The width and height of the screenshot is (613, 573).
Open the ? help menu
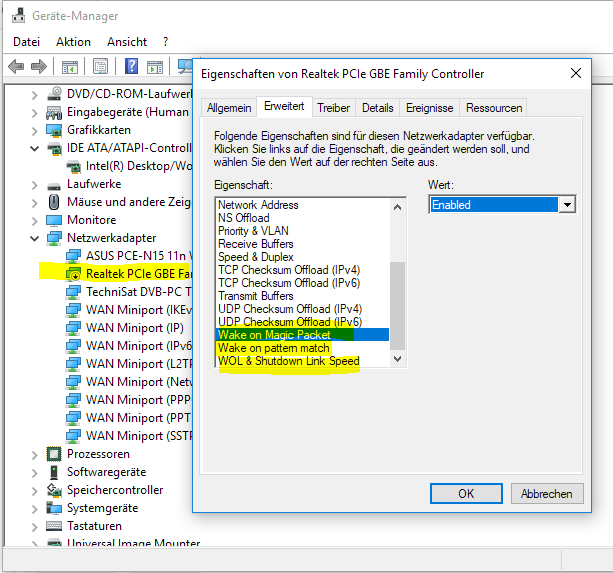click(x=166, y=42)
